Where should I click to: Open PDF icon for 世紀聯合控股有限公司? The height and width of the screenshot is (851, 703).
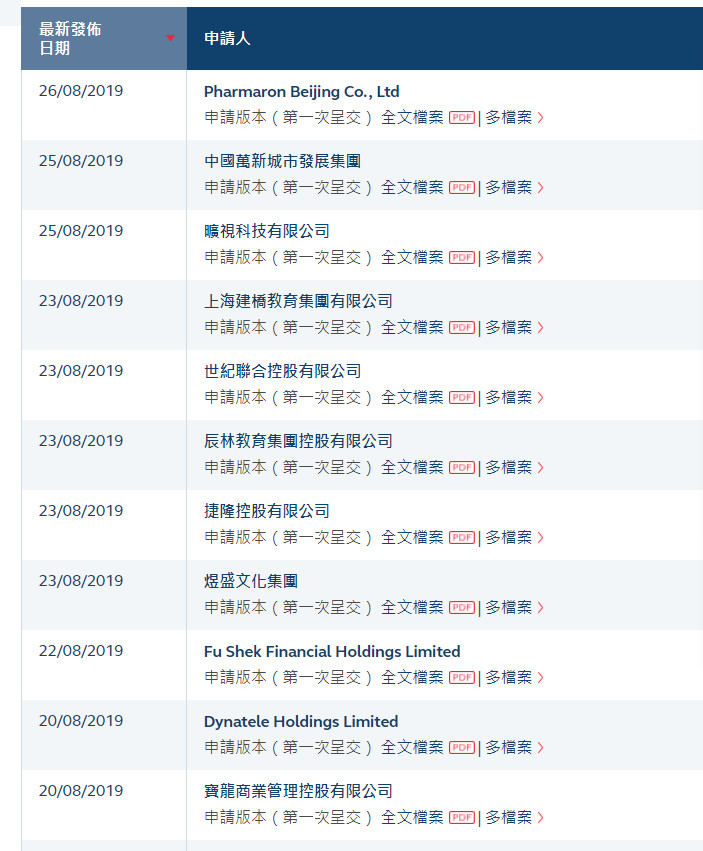[461, 397]
